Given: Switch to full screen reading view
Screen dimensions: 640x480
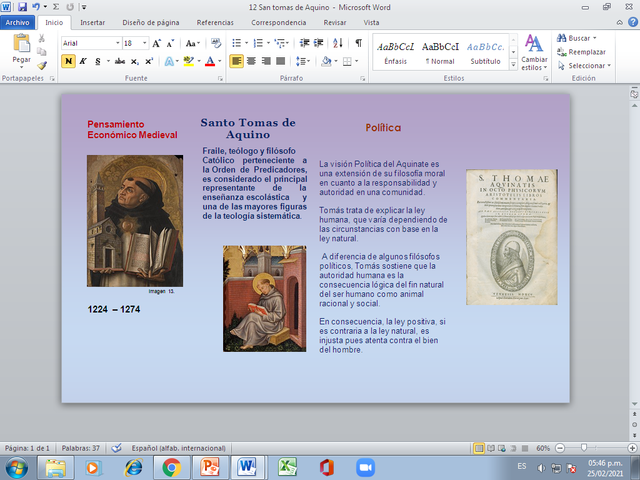Looking at the screenshot, I should [491, 448].
